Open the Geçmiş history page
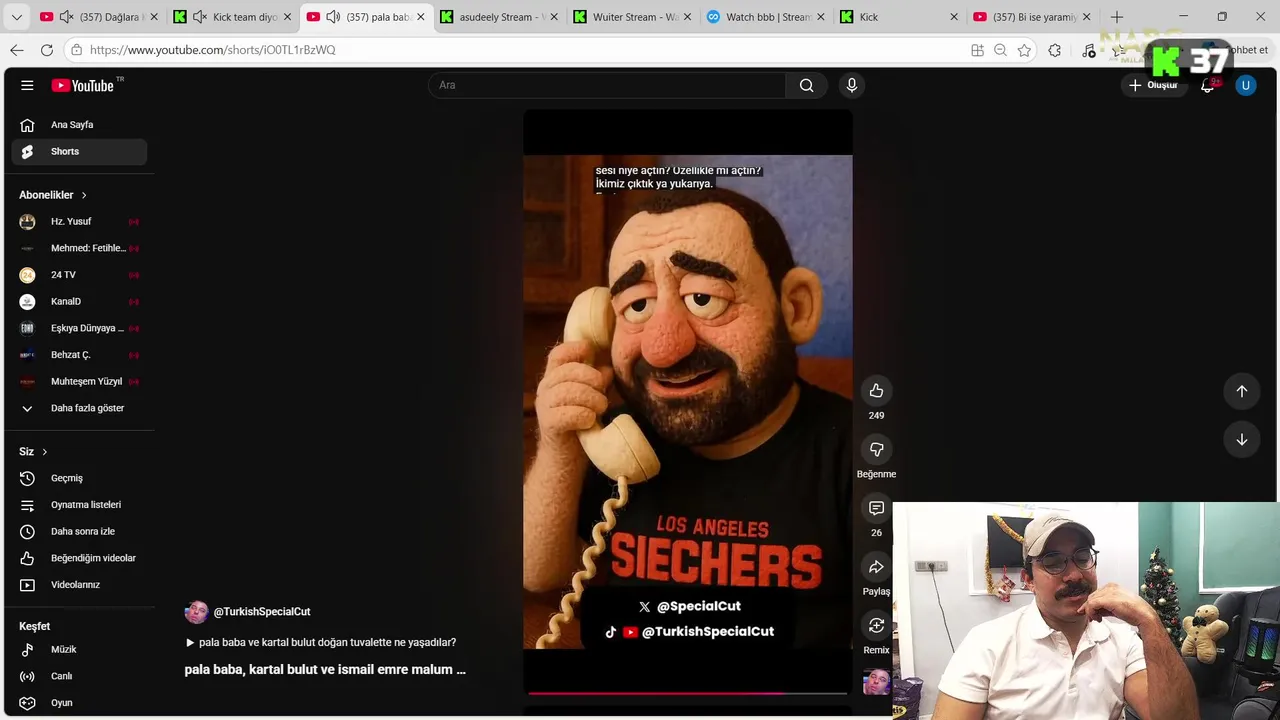 (80, 478)
